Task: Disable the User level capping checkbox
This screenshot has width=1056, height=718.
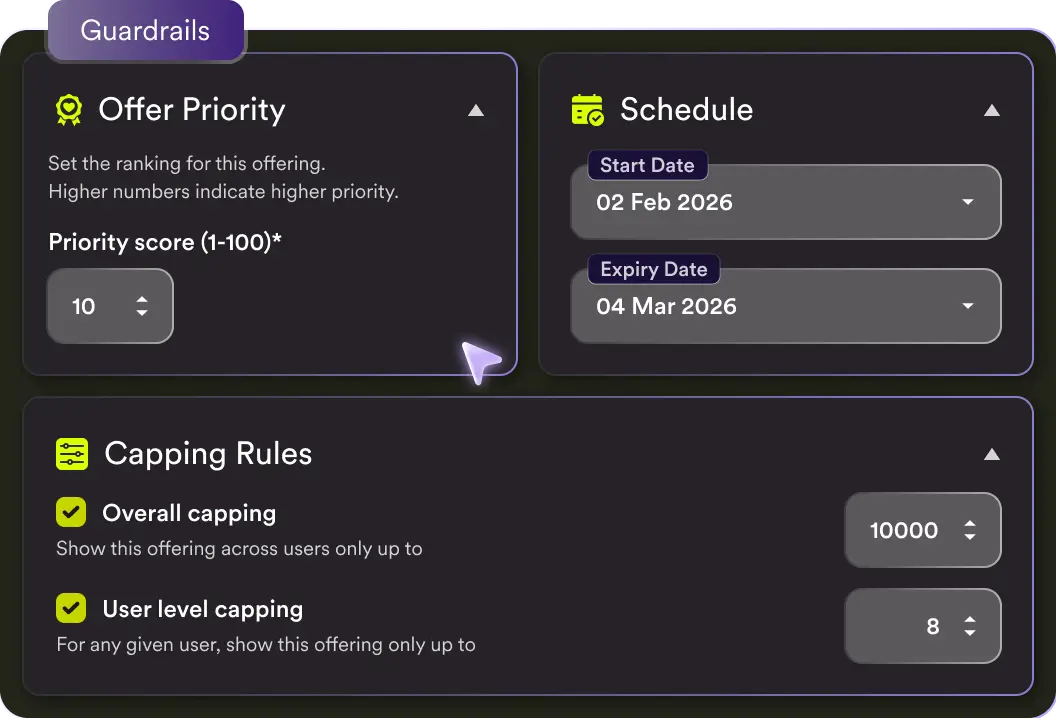Action: click(71, 608)
